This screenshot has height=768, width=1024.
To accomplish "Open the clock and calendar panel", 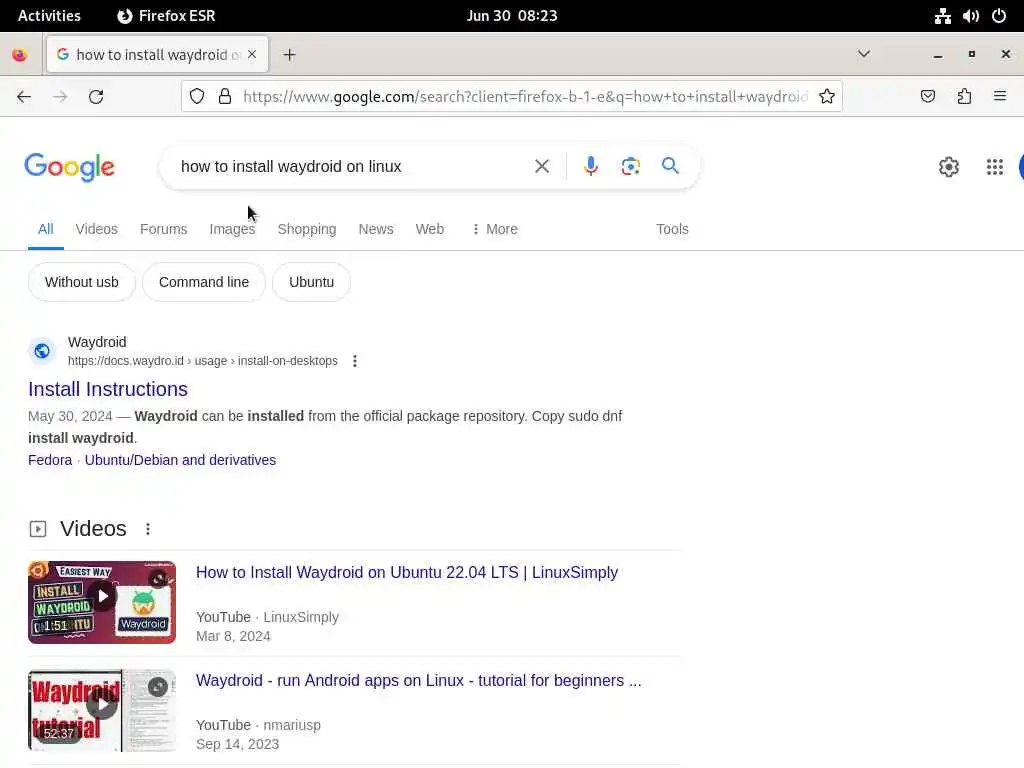I will 512,16.
